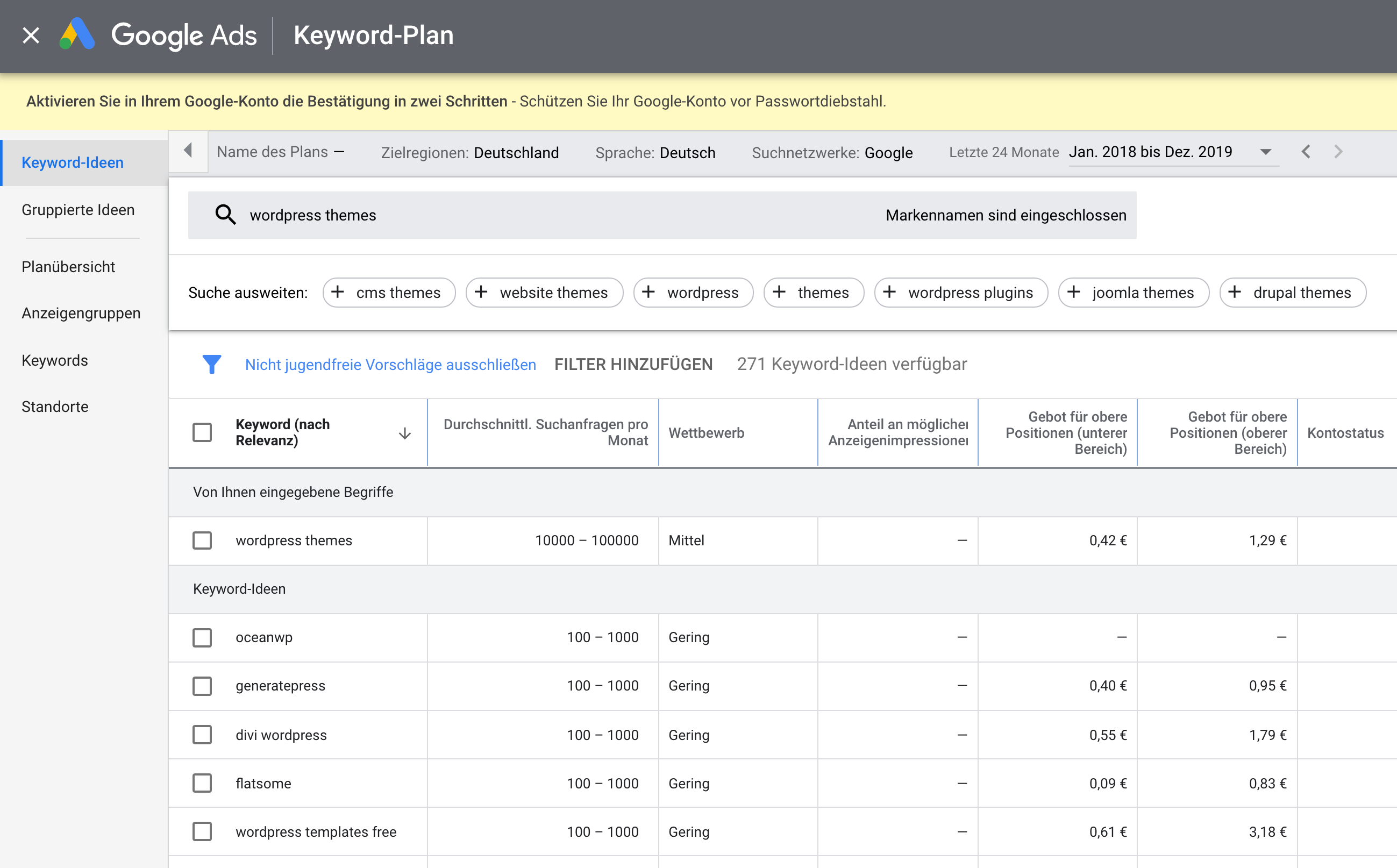Click keyword 'flatsome' text
This screenshot has width=1397, height=868.
263,784
